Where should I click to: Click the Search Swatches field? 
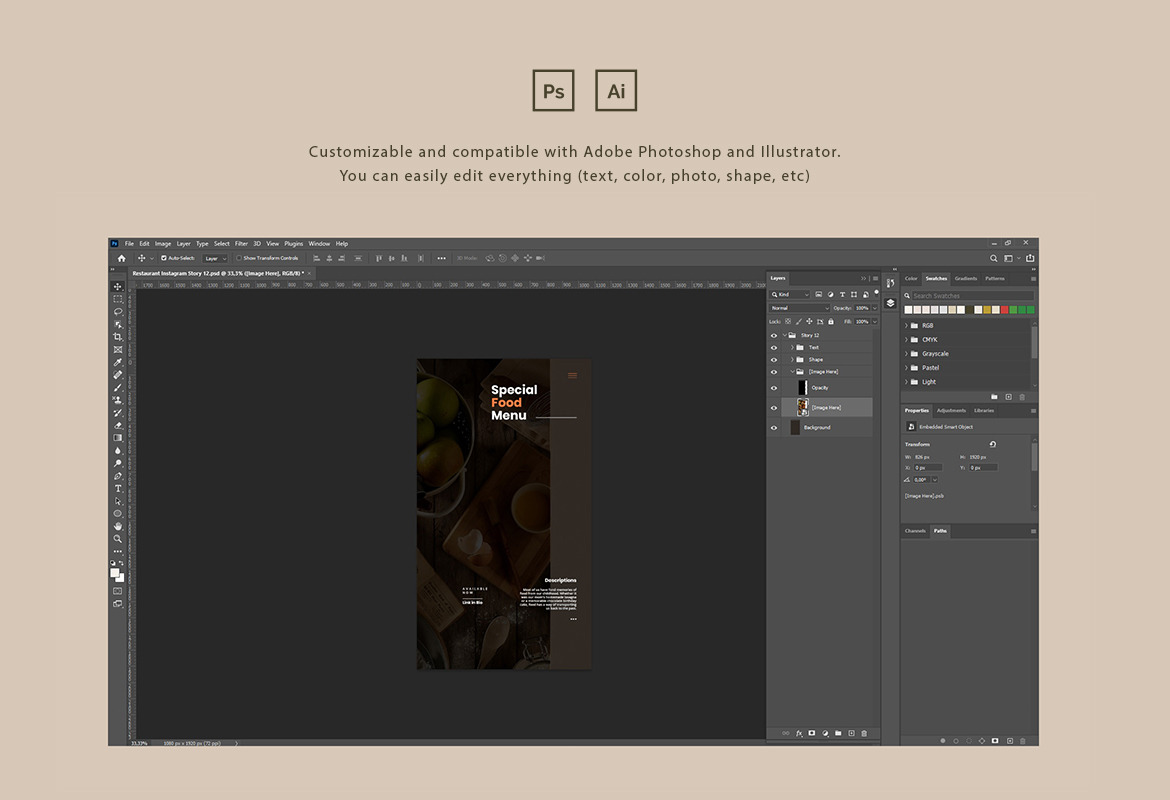coord(973,296)
